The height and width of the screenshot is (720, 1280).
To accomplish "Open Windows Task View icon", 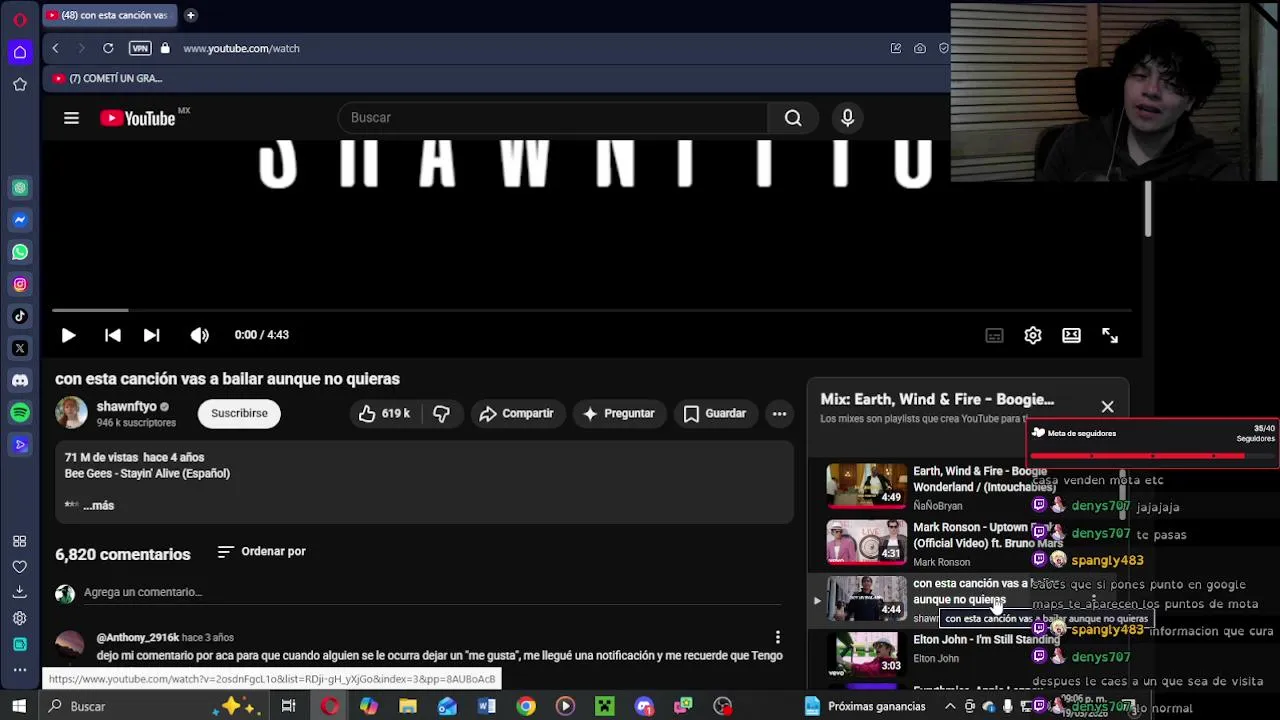I will (x=288, y=706).
